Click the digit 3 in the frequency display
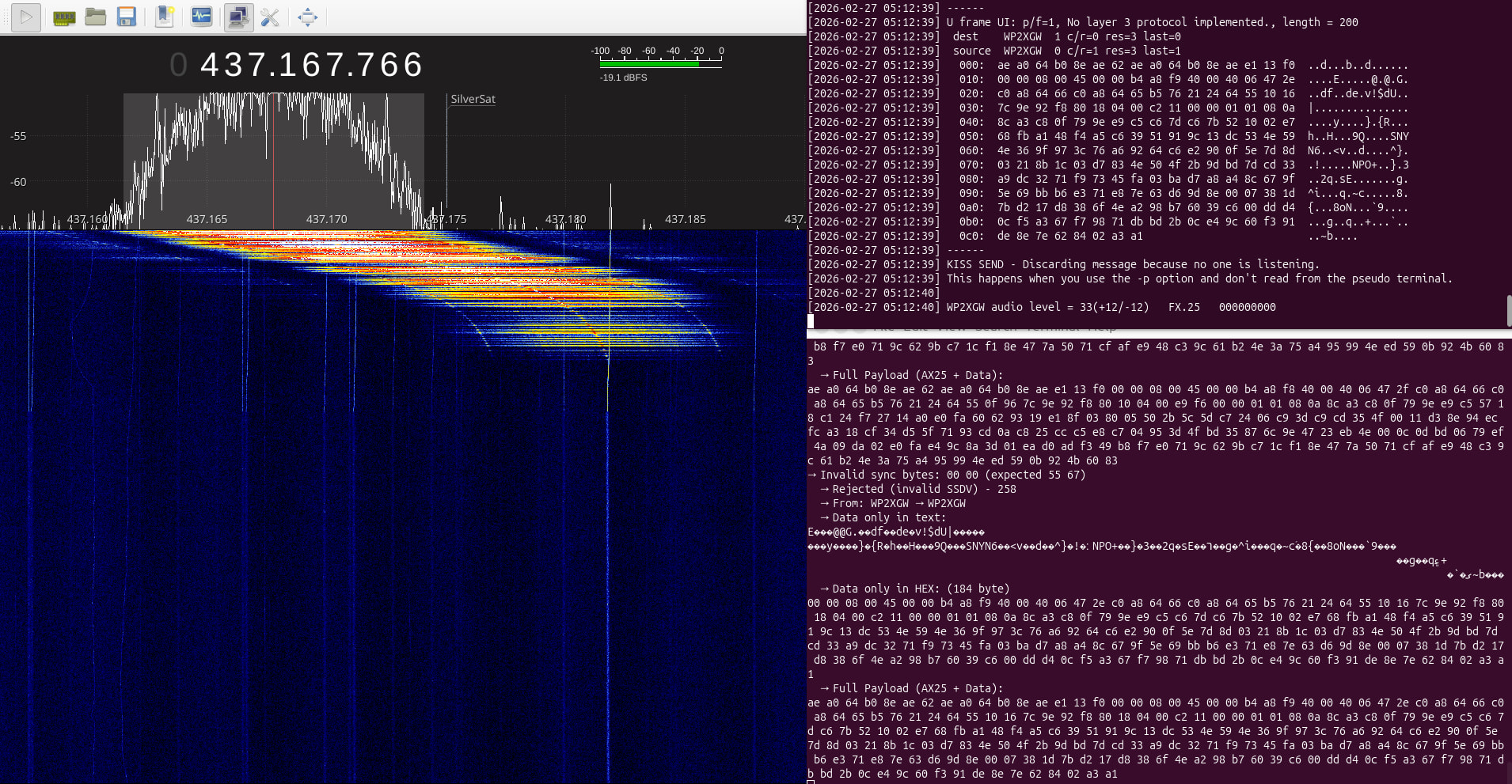This screenshot has height=784, width=1512. click(235, 65)
